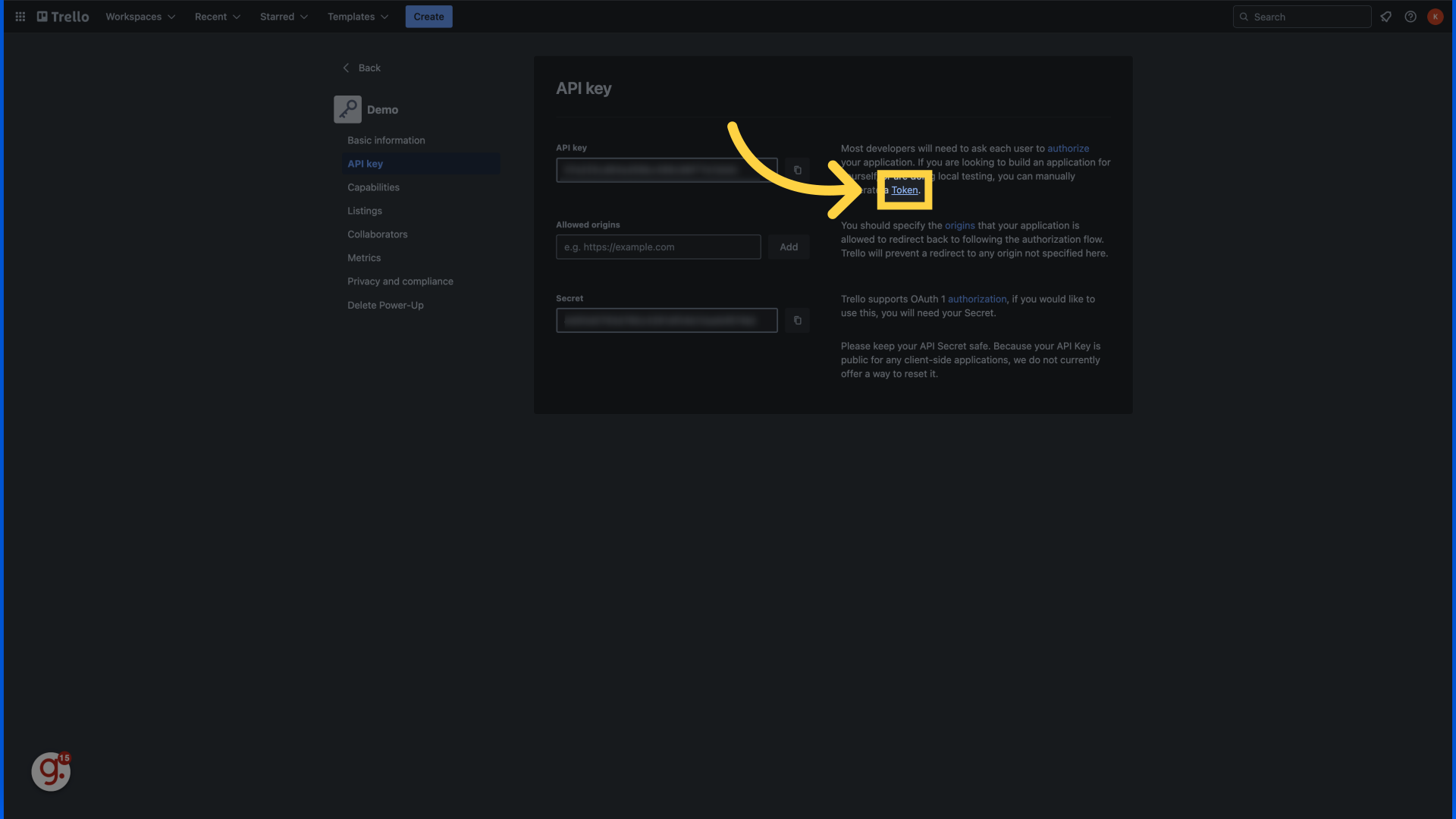Click the Back text link
This screenshot has width=1456, height=819.
pyautogui.click(x=369, y=67)
